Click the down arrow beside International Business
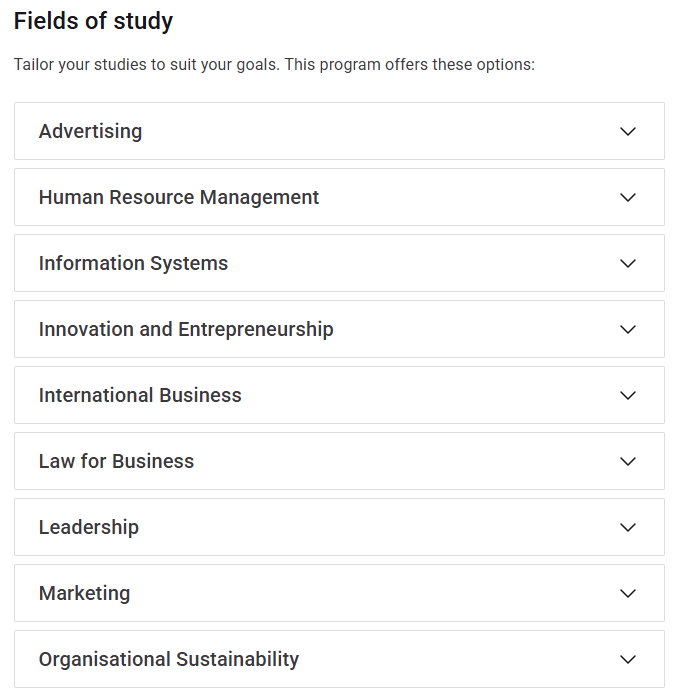 [x=628, y=395]
